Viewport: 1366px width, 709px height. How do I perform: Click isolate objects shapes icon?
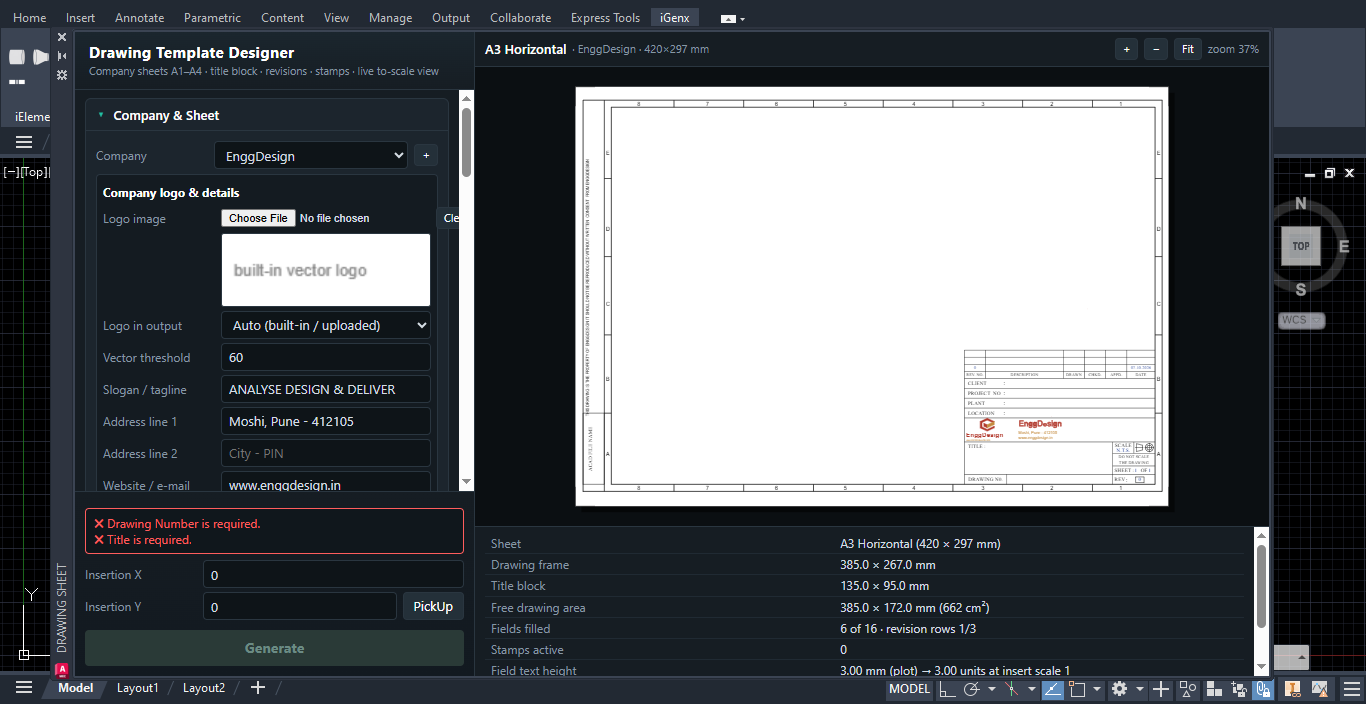(x=1187, y=689)
